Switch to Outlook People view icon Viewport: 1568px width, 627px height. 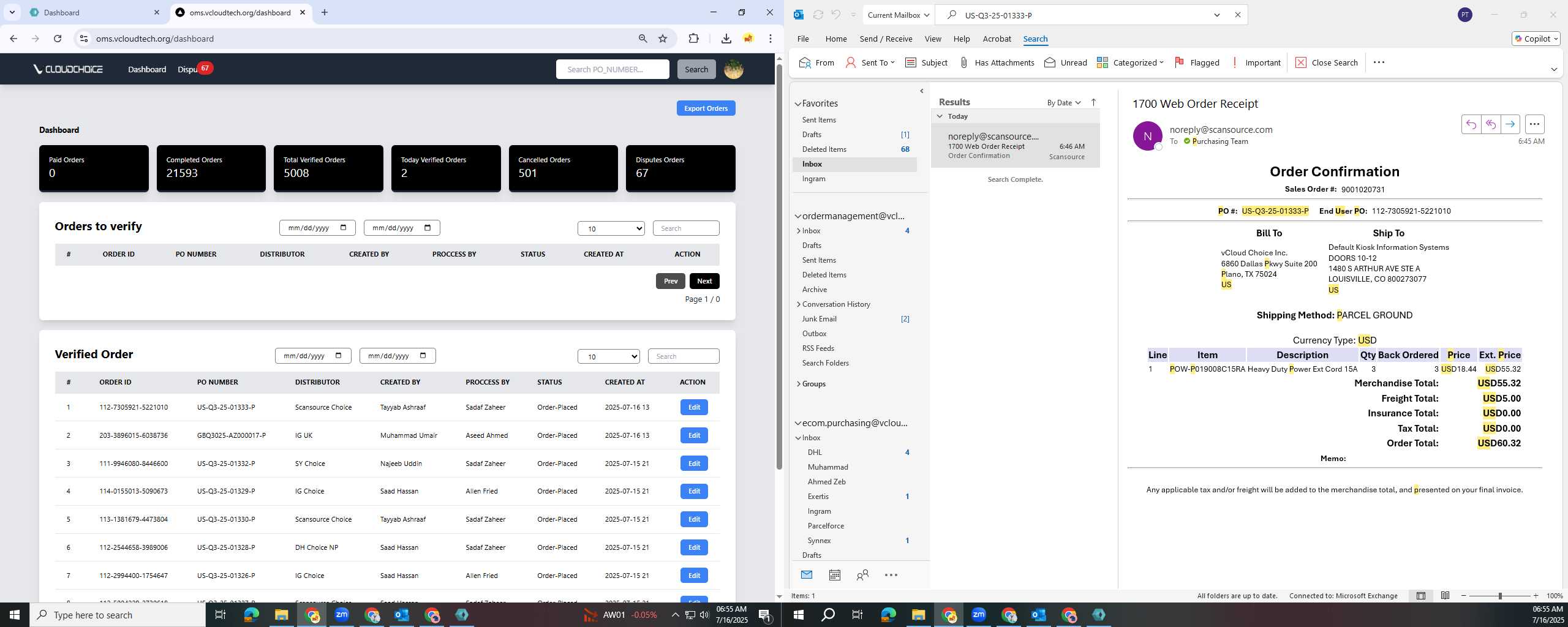(862, 575)
